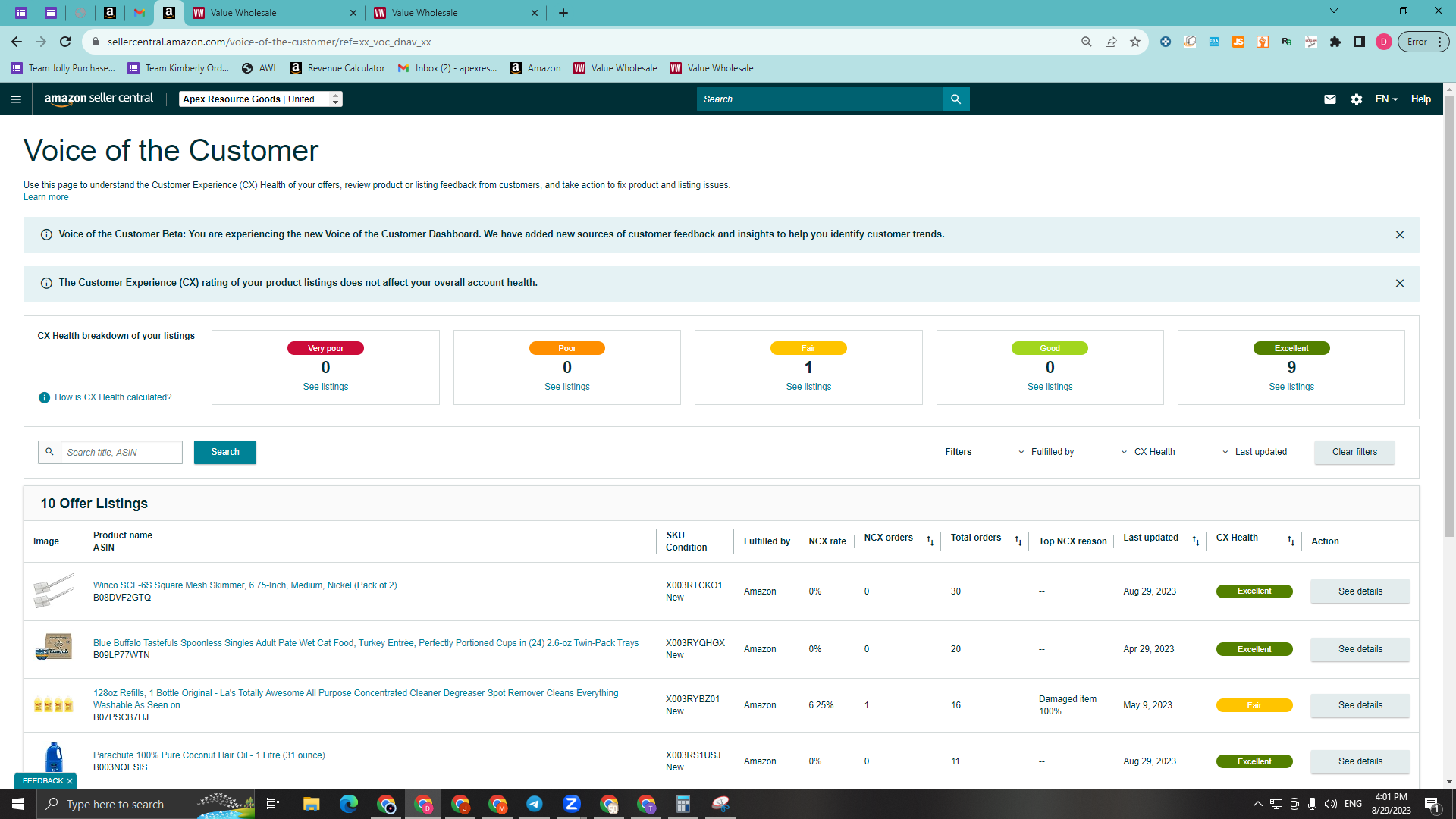1456x819 pixels.
Task: Open the browser extensions puzzle icon
Action: (x=1335, y=42)
